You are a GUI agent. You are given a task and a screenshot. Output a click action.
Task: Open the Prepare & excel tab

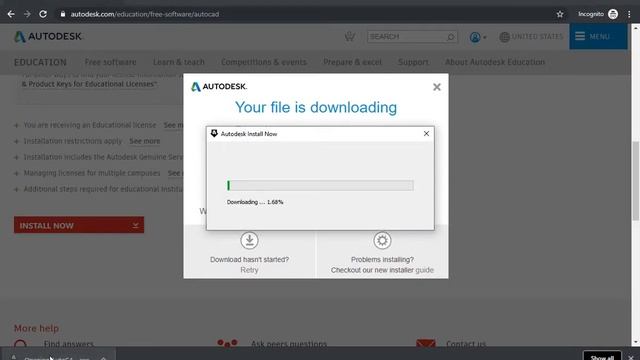click(352, 62)
